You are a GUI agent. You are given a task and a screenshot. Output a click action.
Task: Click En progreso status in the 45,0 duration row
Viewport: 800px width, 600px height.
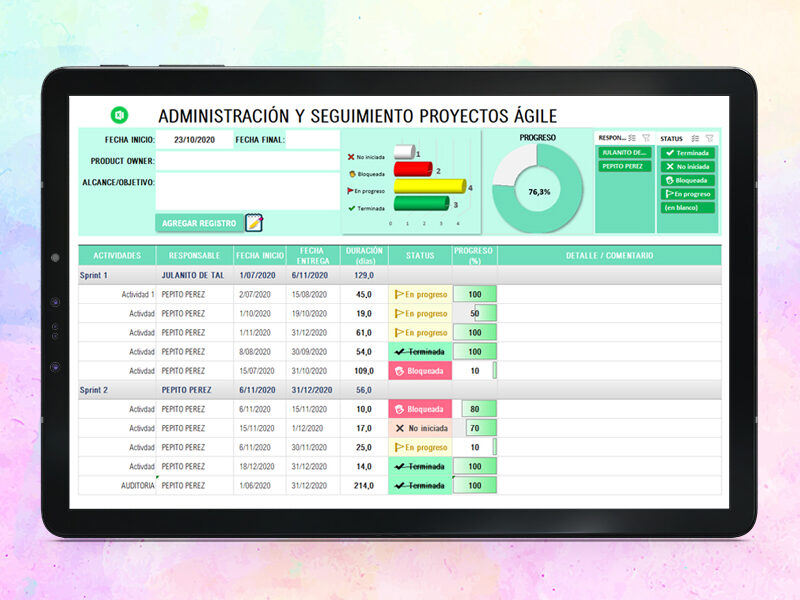(420, 294)
